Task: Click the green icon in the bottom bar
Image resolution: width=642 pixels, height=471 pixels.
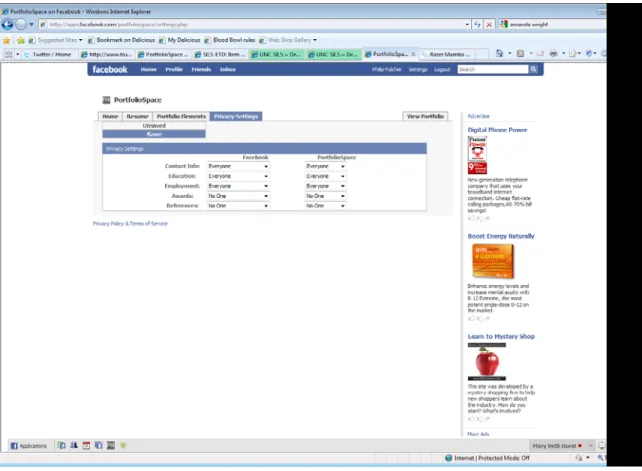Action: 123,445
